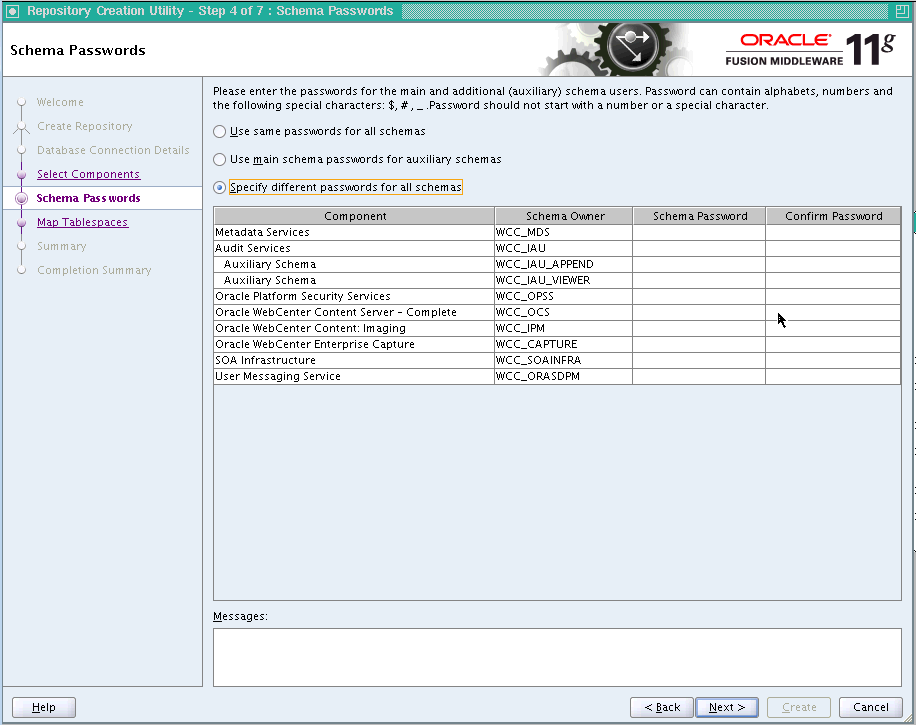Click Confirm Password field for WCC_CAPTURE
The image size is (916, 725).
point(833,344)
